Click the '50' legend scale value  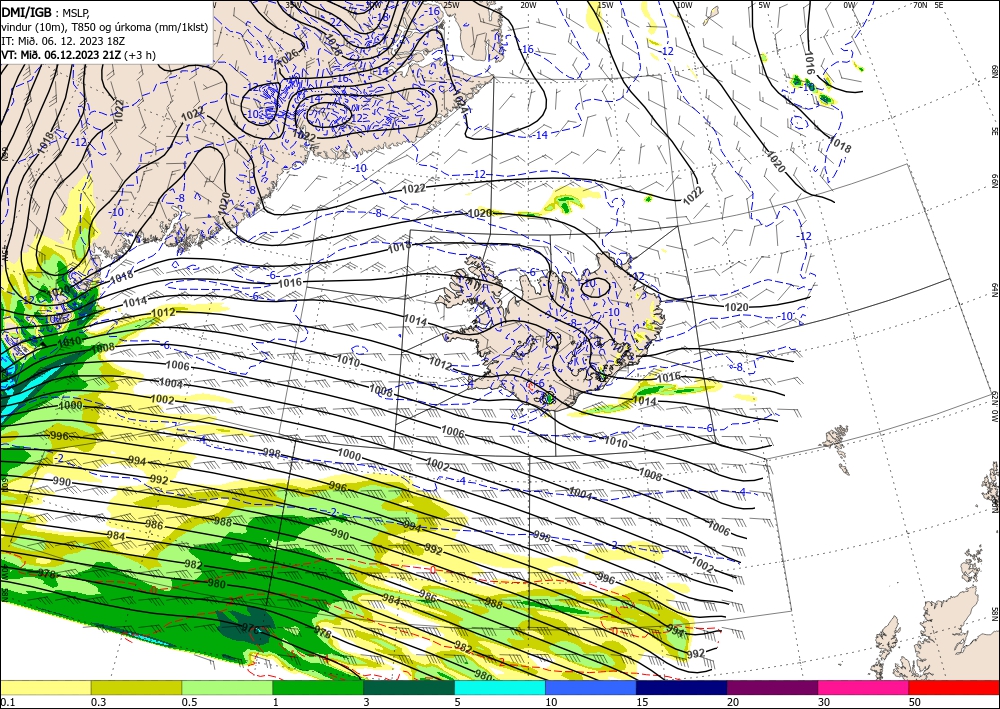(915, 702)
